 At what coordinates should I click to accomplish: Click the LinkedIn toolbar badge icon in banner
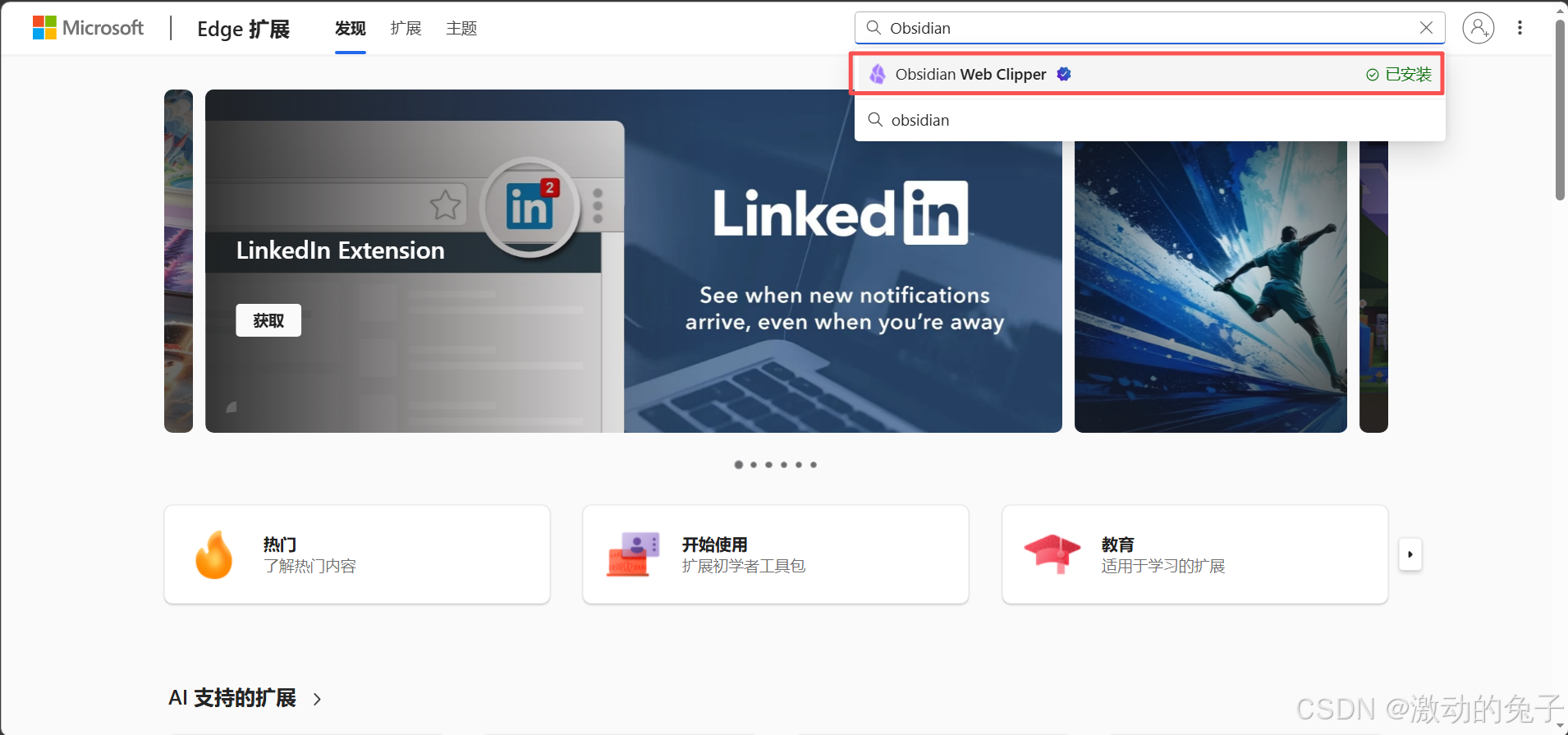[530, 206]
